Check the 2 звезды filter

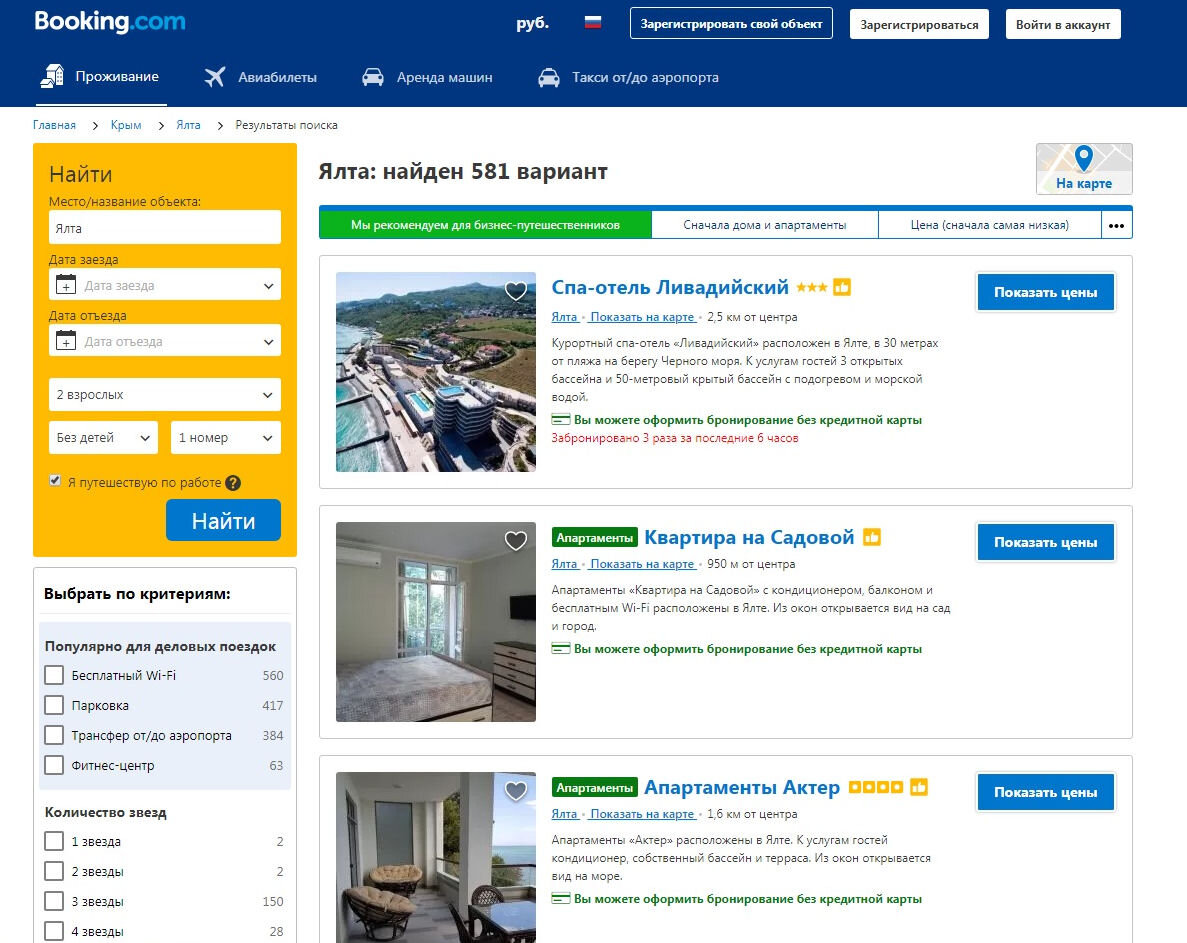[x=54, y=871]
